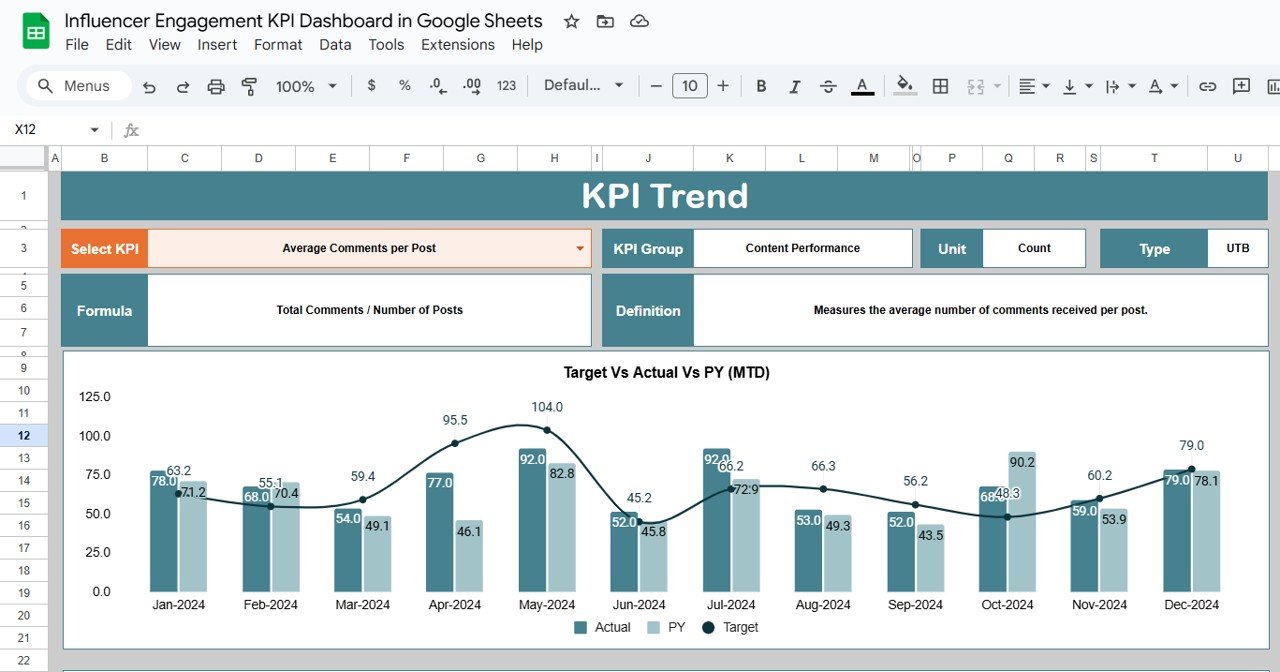Click the Print icon
The image size is (1280, 672).
coord(216,86)
